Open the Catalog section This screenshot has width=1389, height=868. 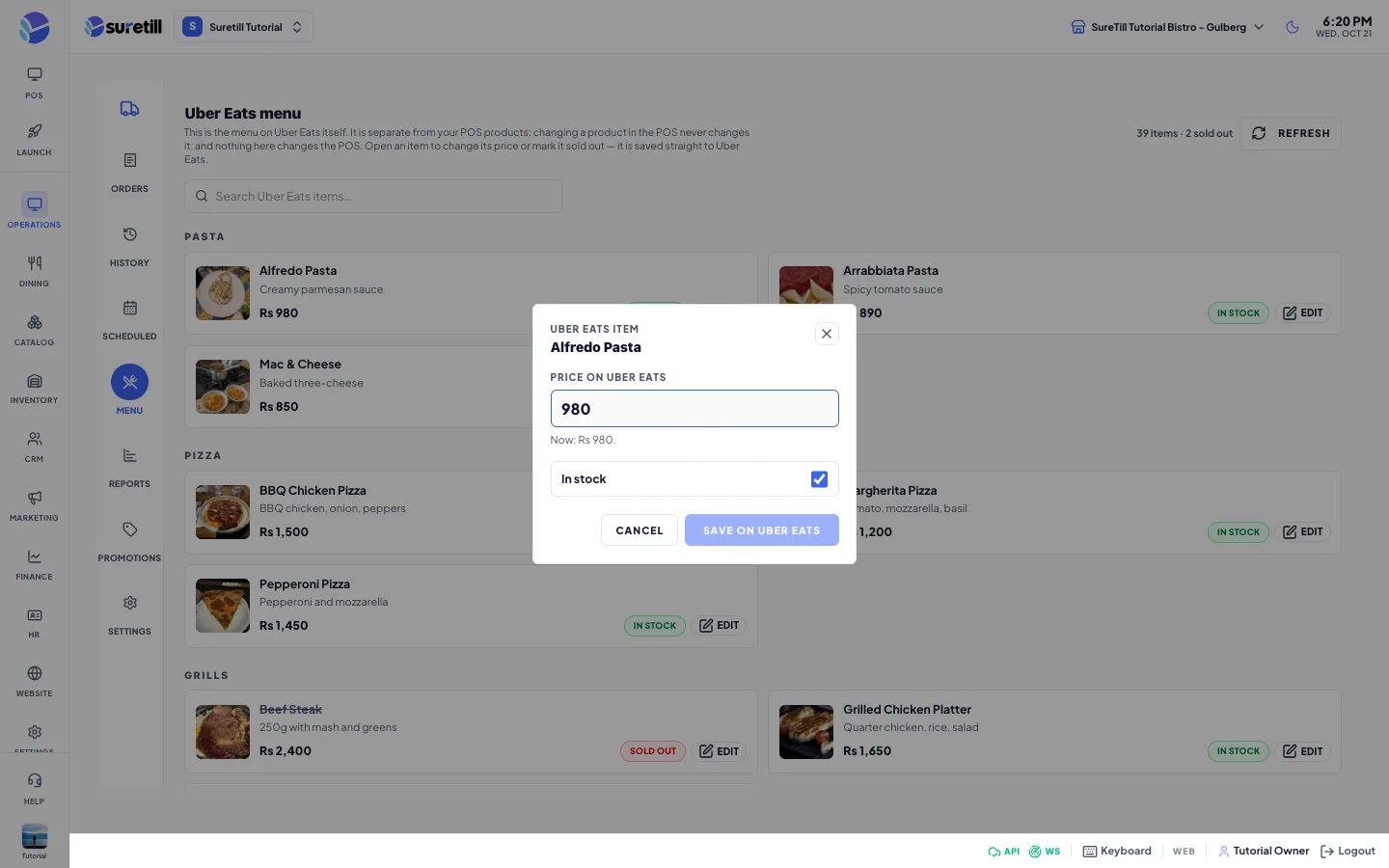click(34, 330)
